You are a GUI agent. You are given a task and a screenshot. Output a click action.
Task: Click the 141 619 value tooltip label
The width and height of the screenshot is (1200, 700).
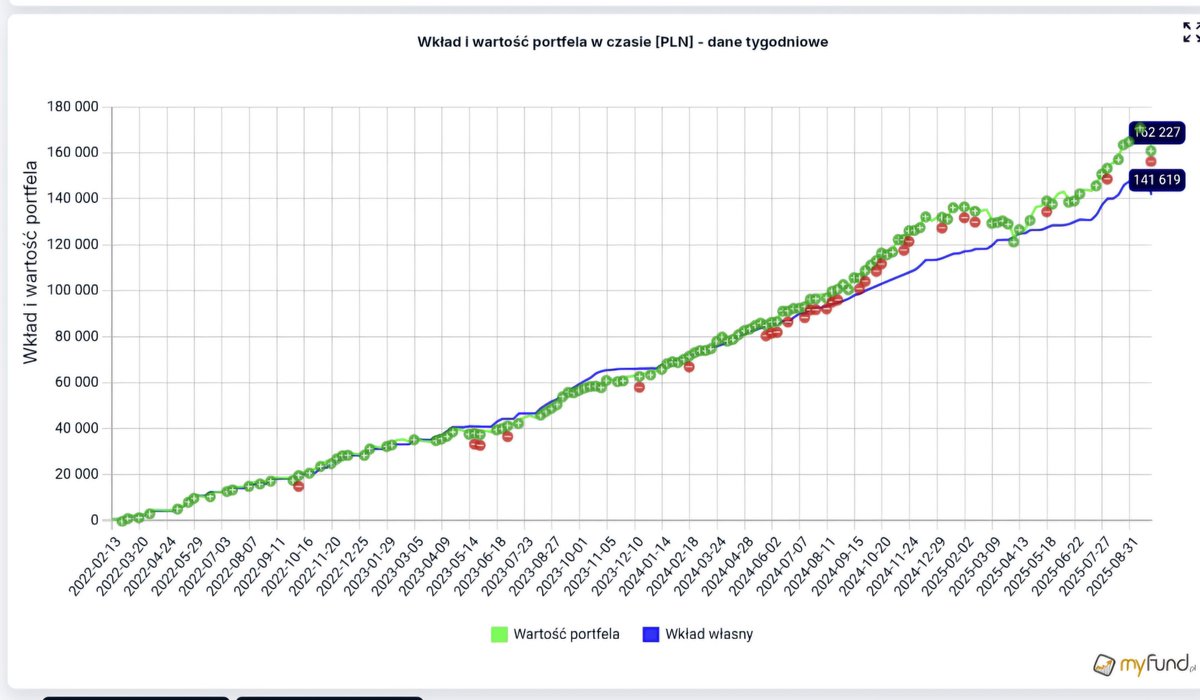pyautogui.click(x=1158, y=180)
